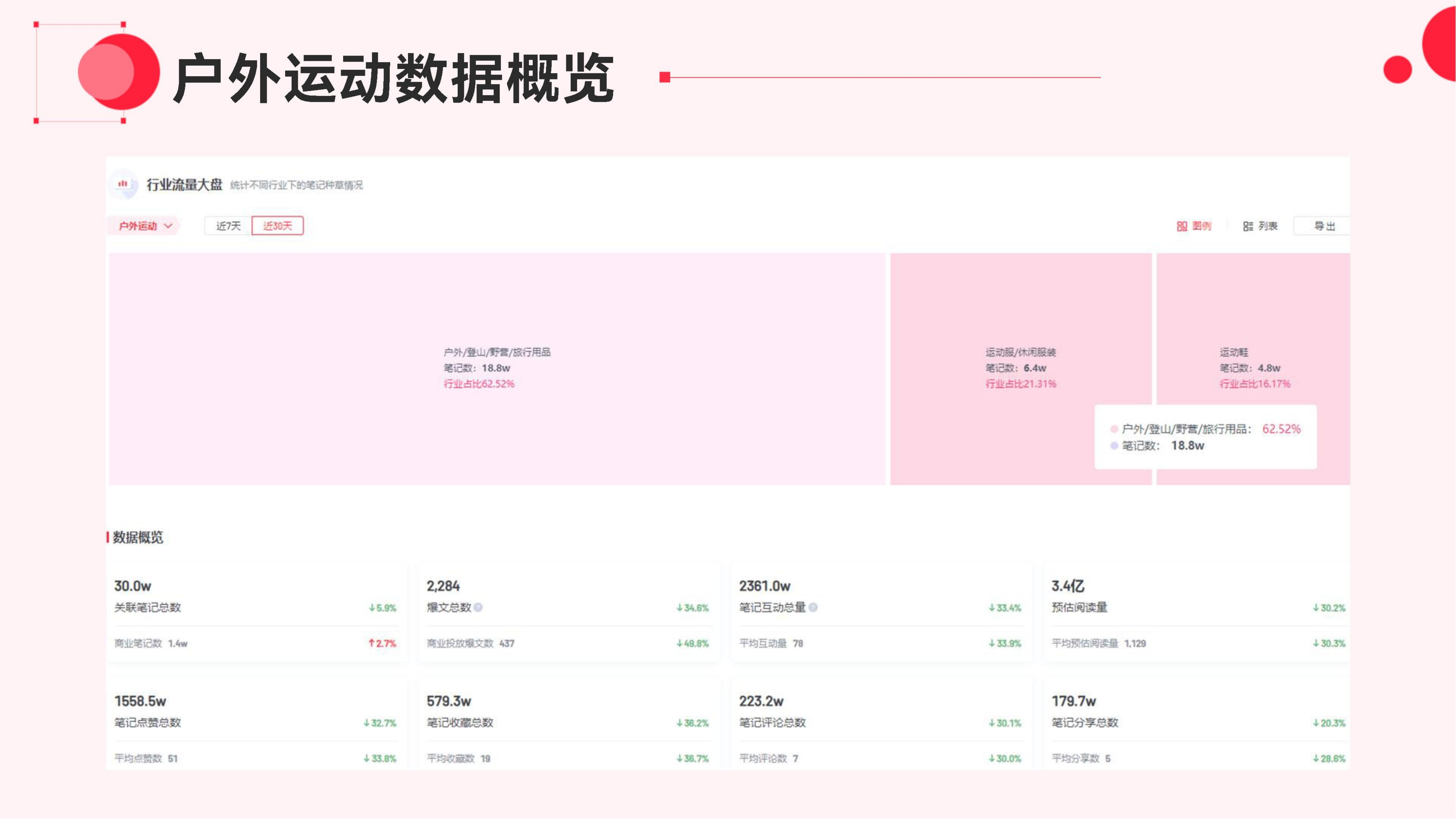Click the purple 笔记数 legend dot
The height and width of the screenshot is (819, 1456).
(1114, 446)
